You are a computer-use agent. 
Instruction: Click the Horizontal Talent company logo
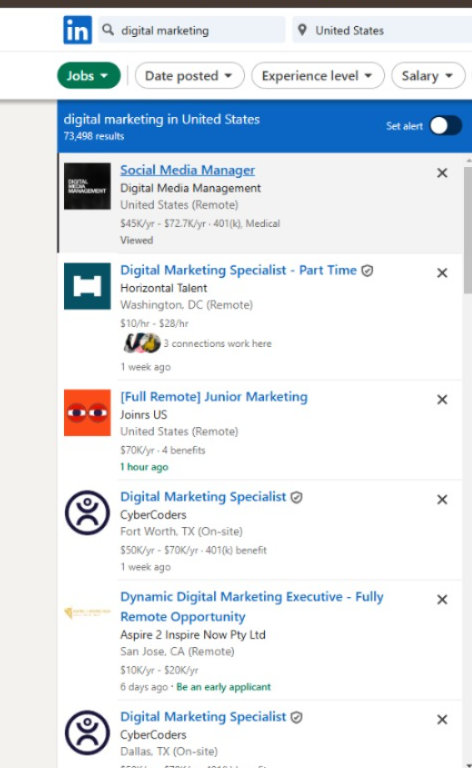87,286
